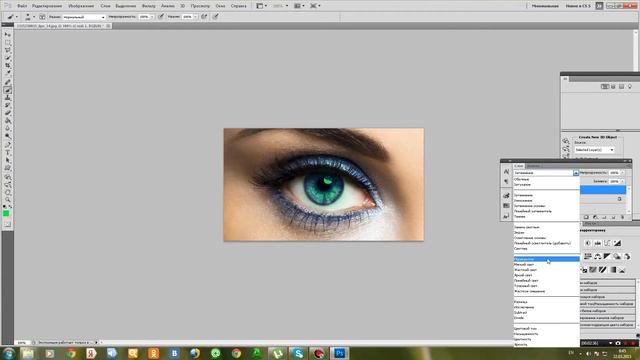
Task: Open brush opacity slider dropdown
Action: 152,17
